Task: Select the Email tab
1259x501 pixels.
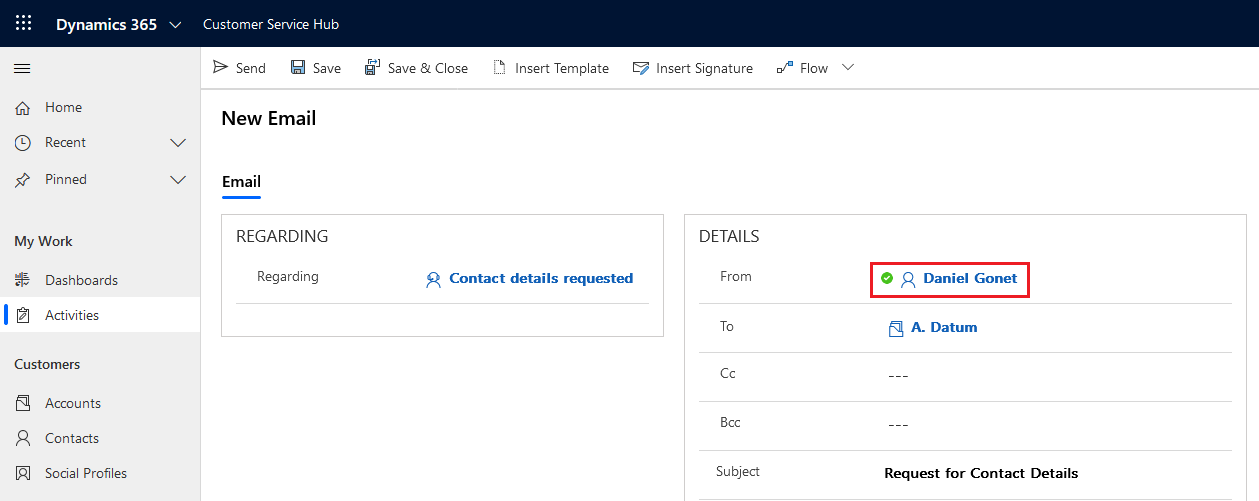Action: 241,182
